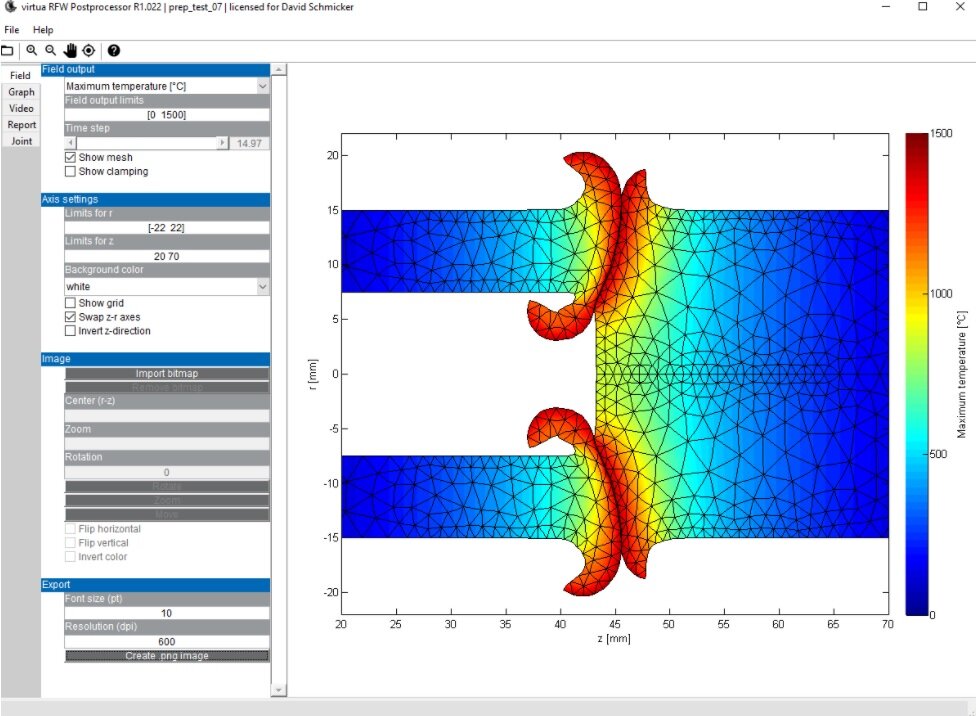Screen dimensions: 976x716
Task: Expand the Background color white dropdown
Action: [x=167, y=286]
